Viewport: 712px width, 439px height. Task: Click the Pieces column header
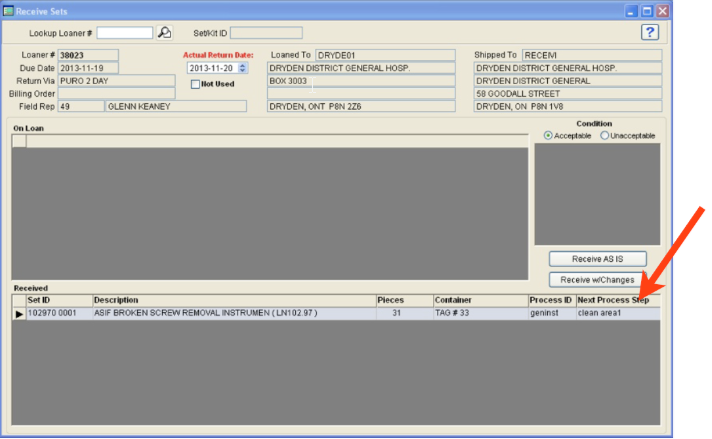403,300
